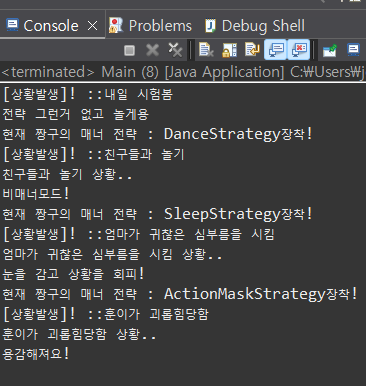This screenshot has height=386, width=366.
Task: Click Display Selected Console monitor icon
Action: click(x=353, y=50)
